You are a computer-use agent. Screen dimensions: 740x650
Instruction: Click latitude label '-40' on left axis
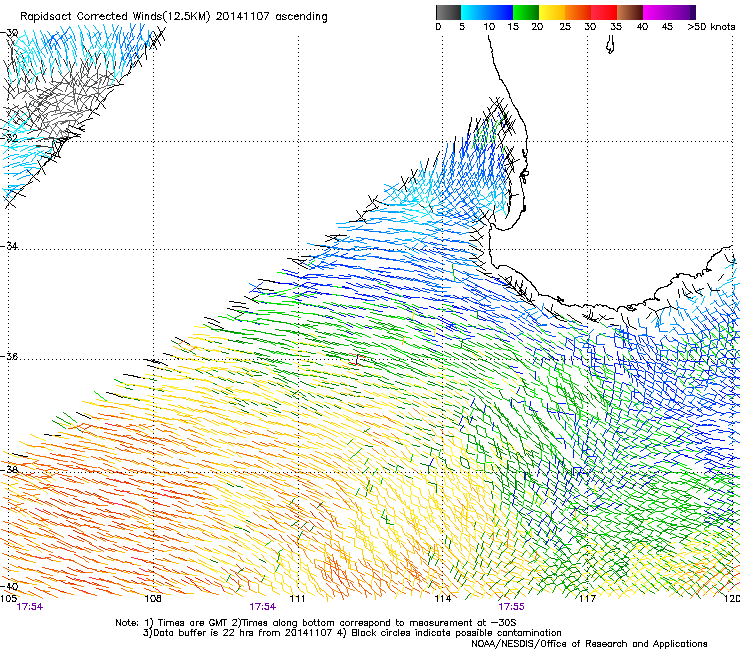coord(9,586)
